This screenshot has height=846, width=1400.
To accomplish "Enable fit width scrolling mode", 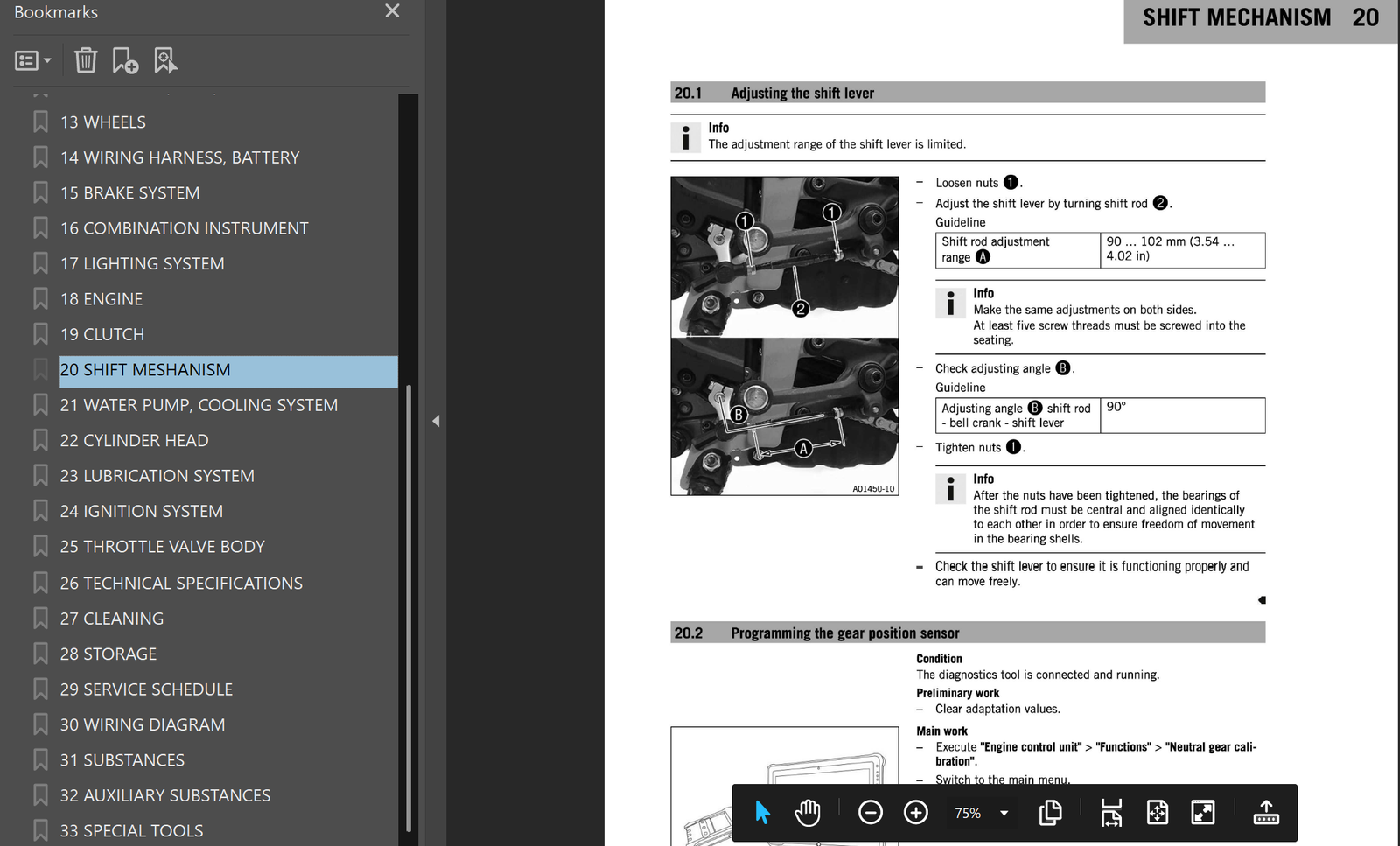I will (x=1111, y=813).
